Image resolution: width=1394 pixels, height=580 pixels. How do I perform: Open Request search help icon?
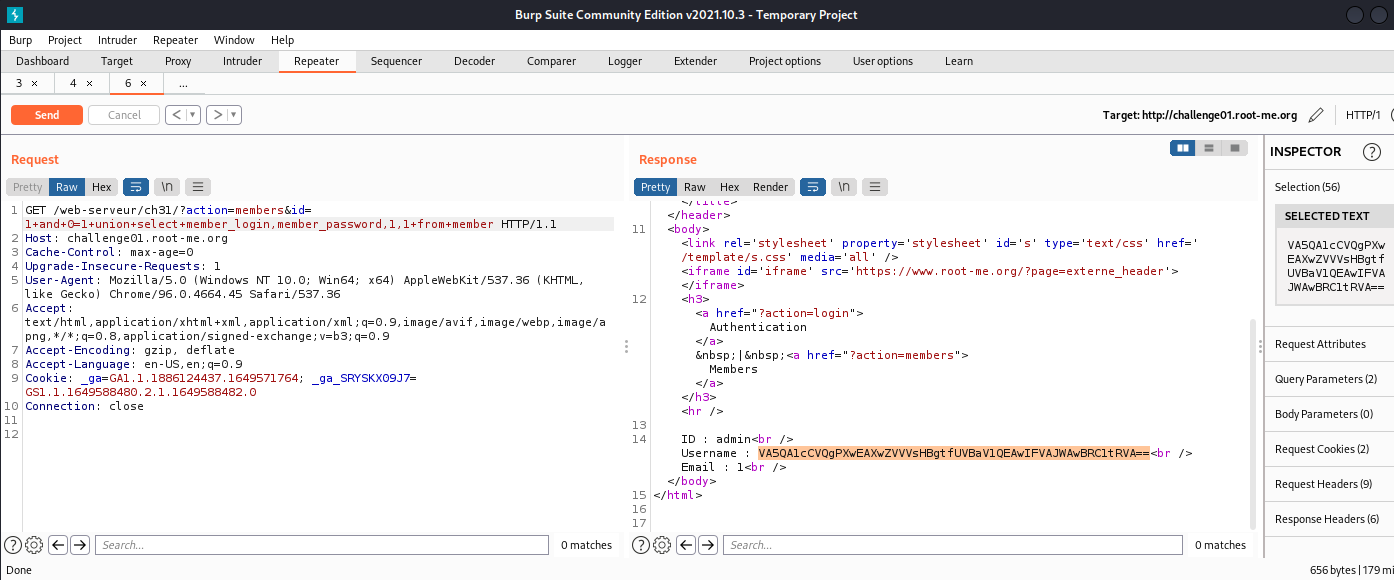(13, 545)
